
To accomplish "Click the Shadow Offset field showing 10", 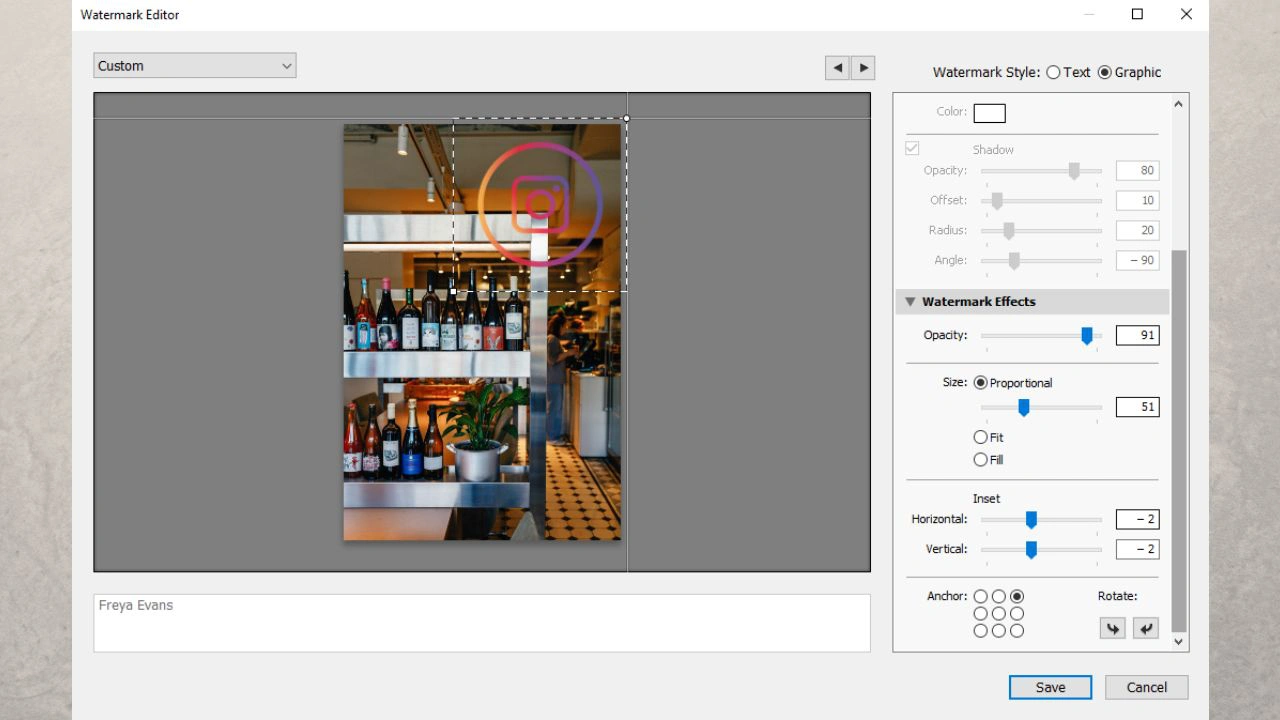I will pyautogui.click(x=1137, y=200).
